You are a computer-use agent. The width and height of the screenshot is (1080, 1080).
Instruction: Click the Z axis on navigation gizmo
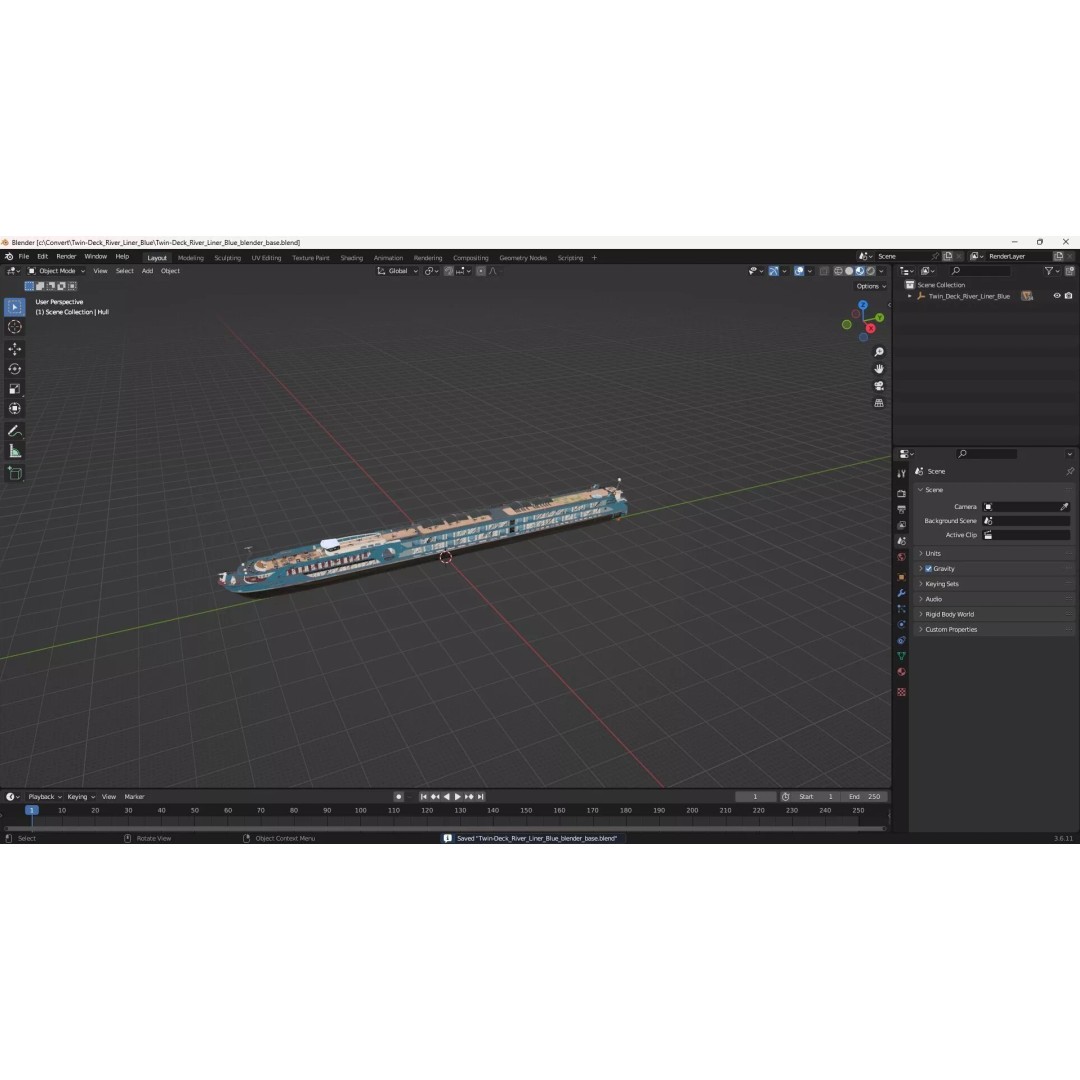(x=863, y=305)
